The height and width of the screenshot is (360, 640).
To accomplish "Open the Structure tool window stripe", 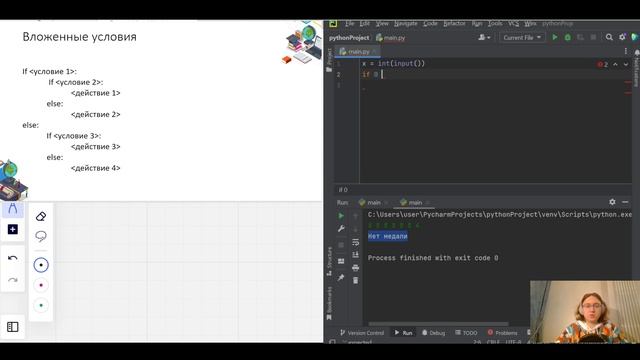I will 329,261.
